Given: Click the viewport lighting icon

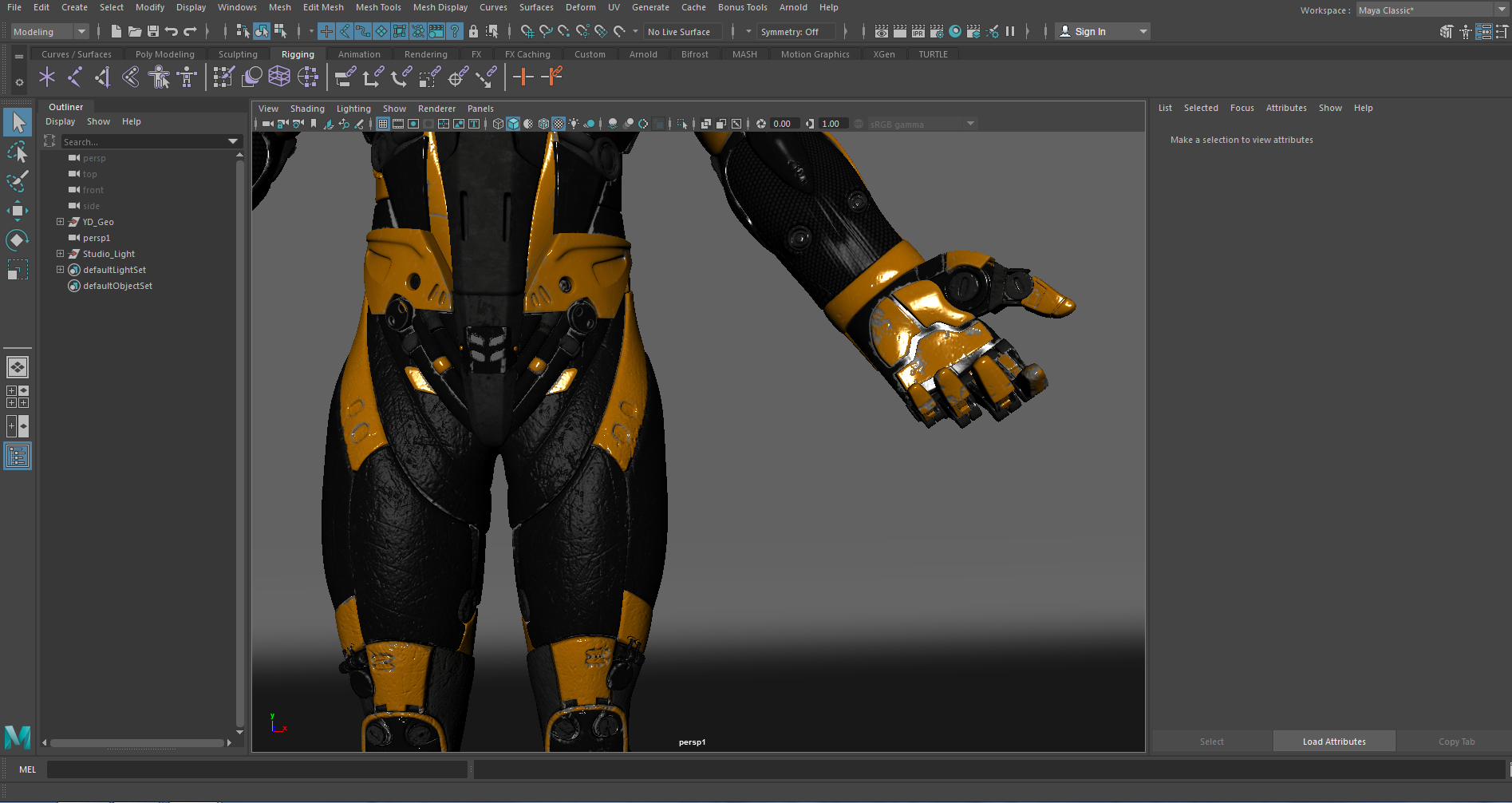Looking at the screenshot, I should 574,124.
